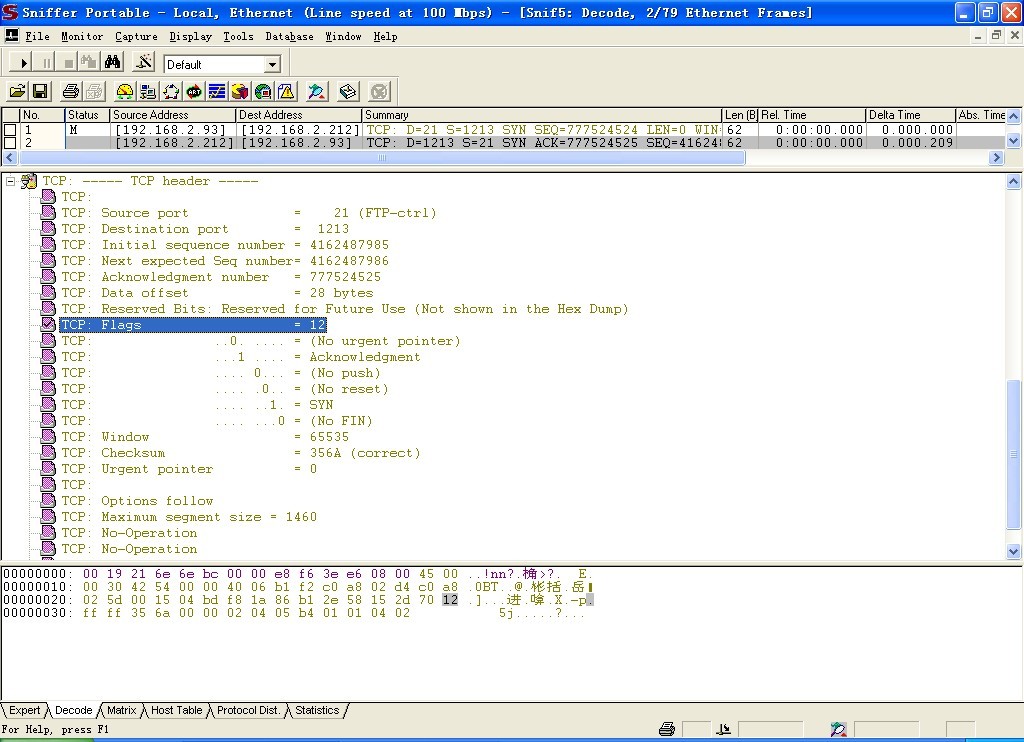Tick the checkbox for frame 1
The height and width of the screenshot is (742, 1024).
[x=10, y=130]
